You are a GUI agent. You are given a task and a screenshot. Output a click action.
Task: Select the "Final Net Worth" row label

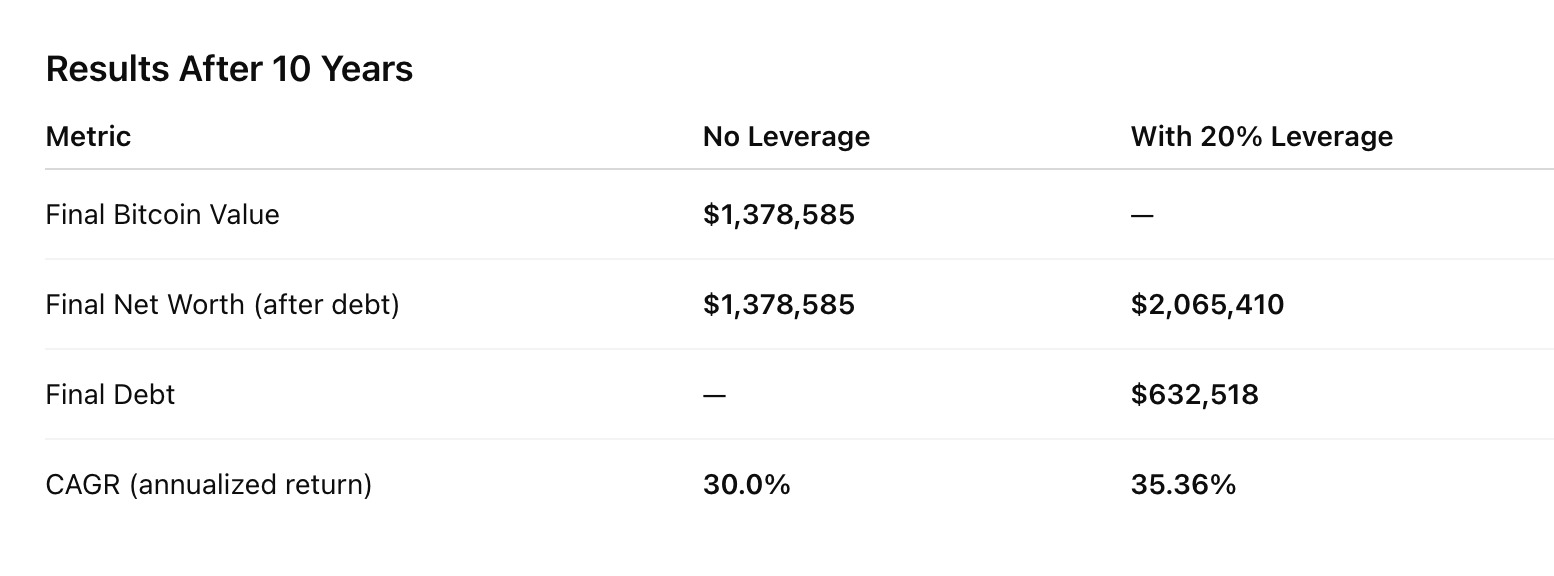tap(146, 304)
